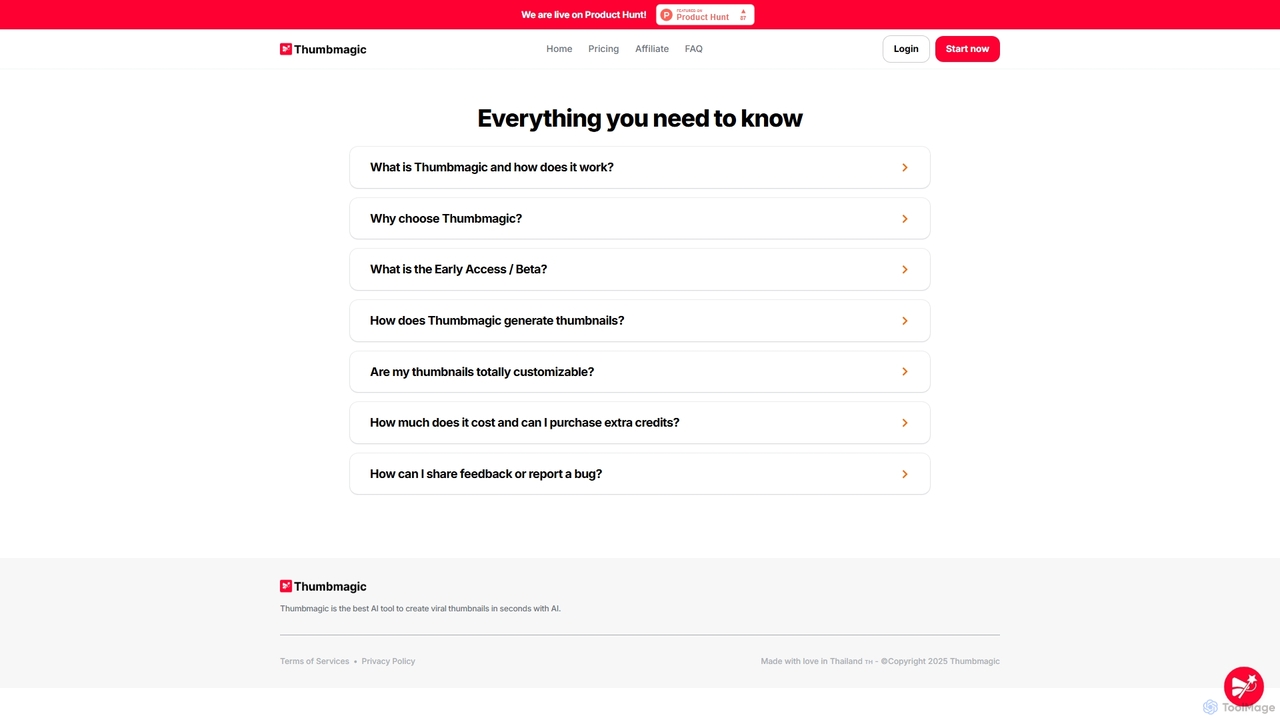Open the Terms of Services link
1280x720 pixels.
point(315,661)
